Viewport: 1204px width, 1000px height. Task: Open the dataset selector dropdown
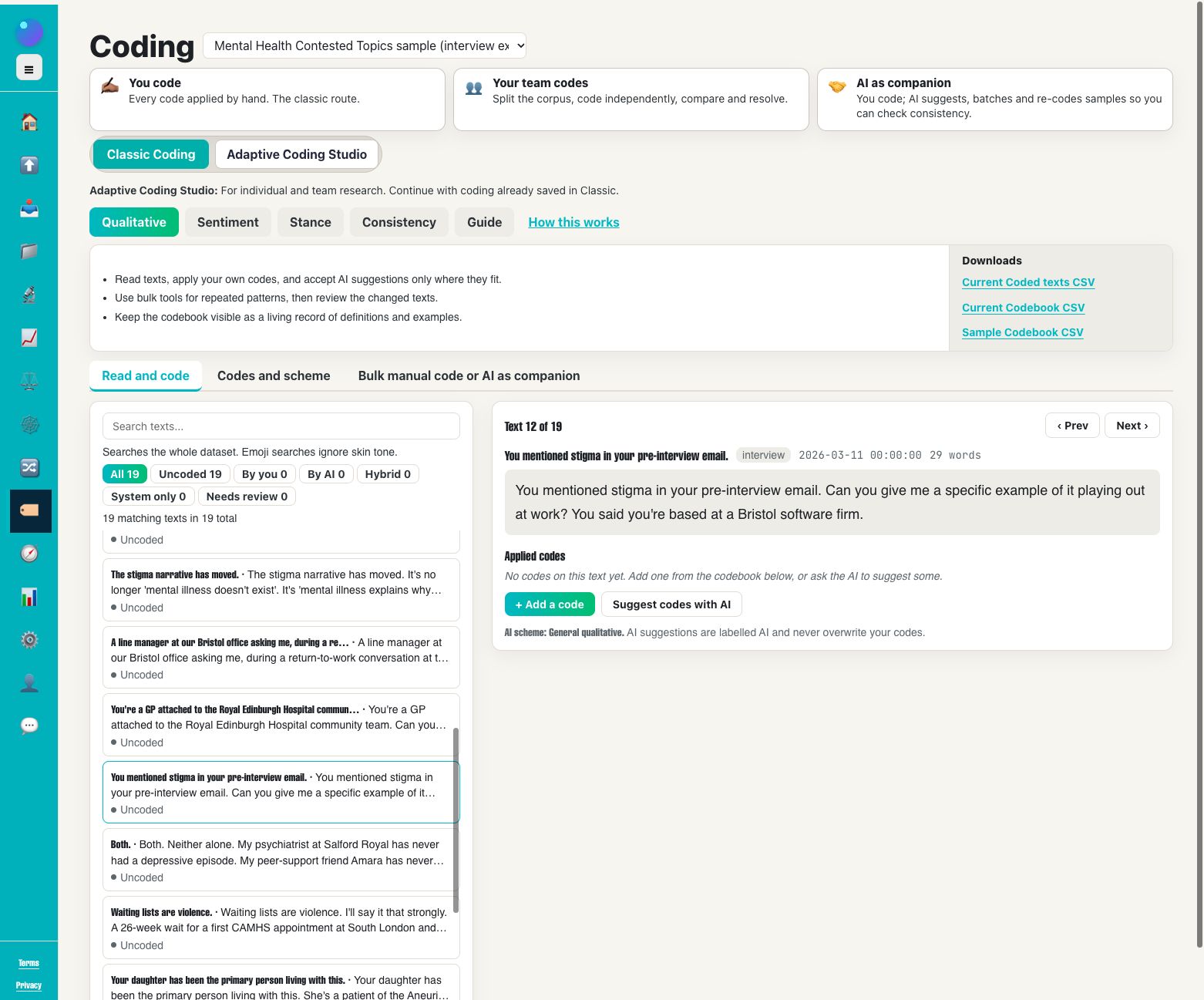click(365, 45)
